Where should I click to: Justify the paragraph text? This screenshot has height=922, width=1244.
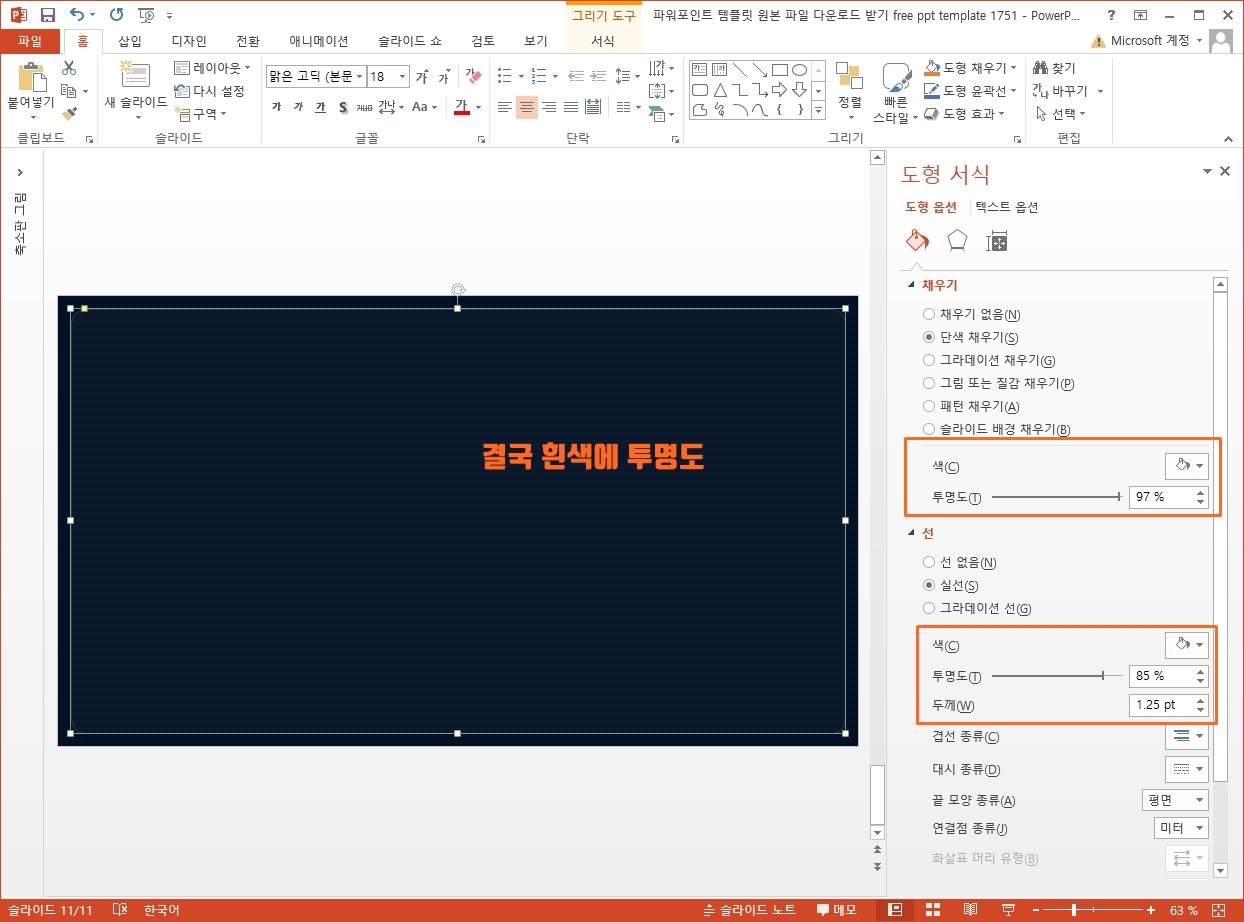571,107
